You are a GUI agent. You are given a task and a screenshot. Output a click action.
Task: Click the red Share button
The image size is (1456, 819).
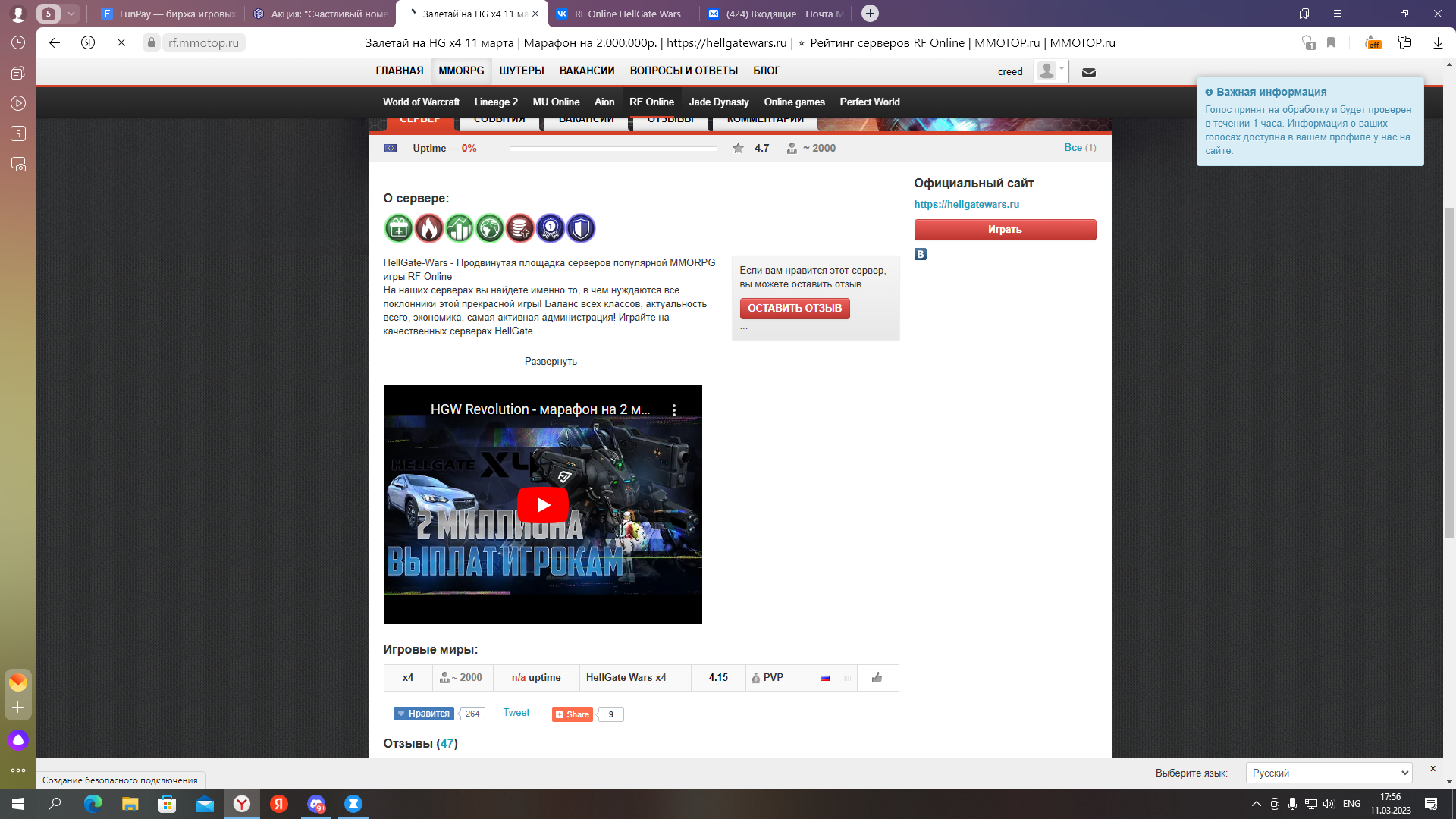coord(572,714)
